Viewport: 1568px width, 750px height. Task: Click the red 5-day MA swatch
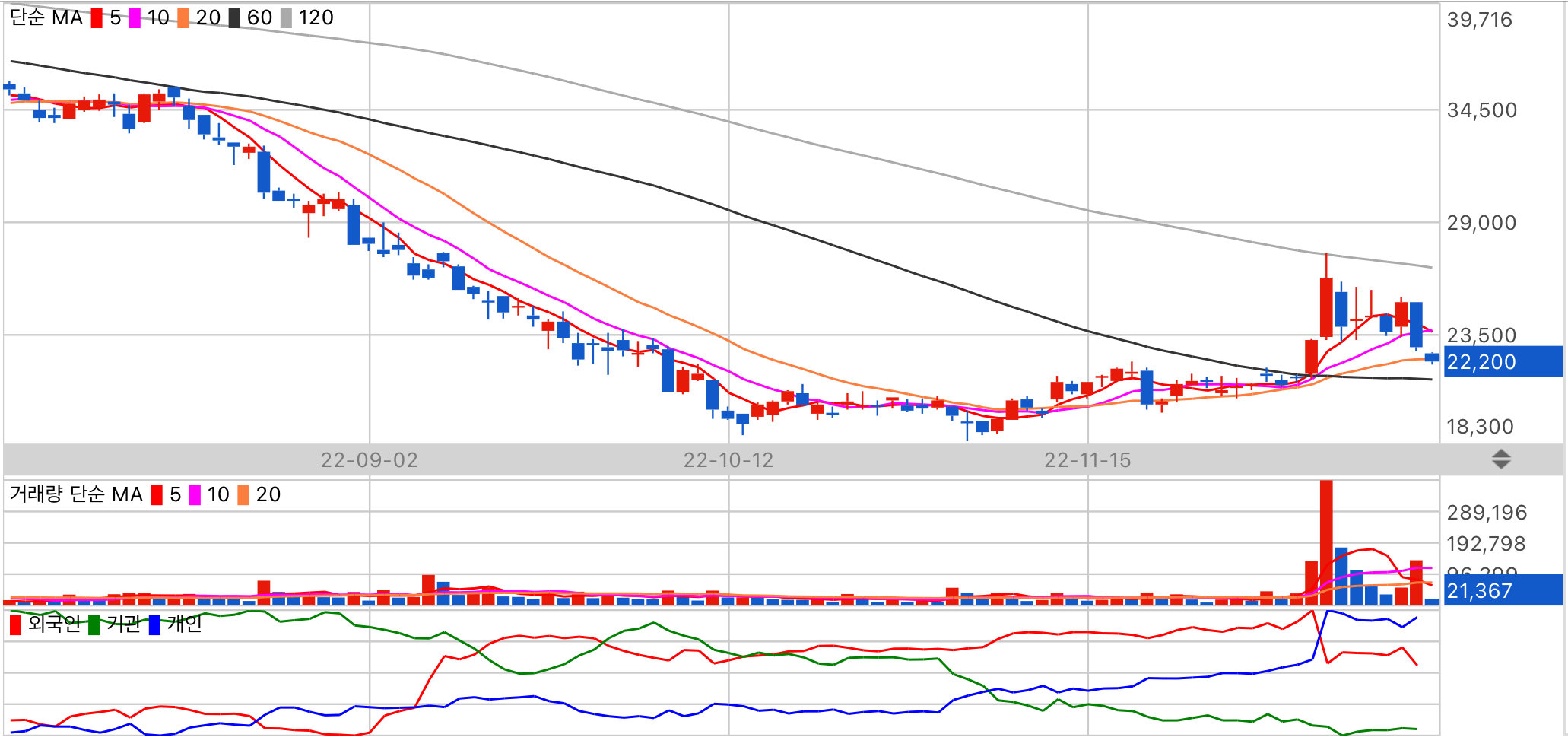(x=97, y=18)
